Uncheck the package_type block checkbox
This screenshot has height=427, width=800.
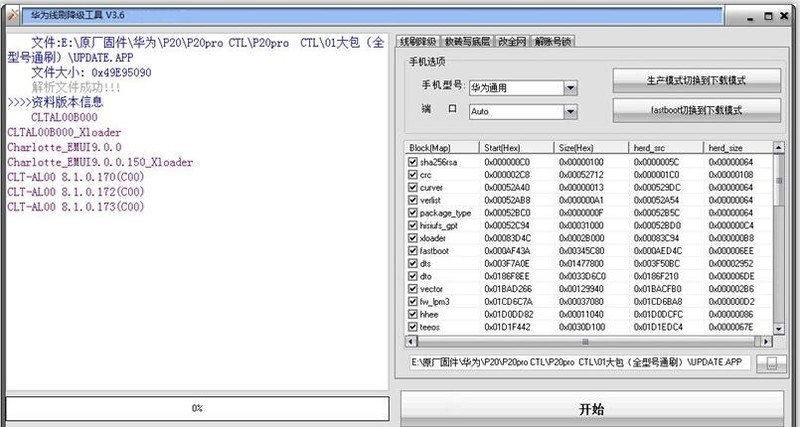click(413, 213)
